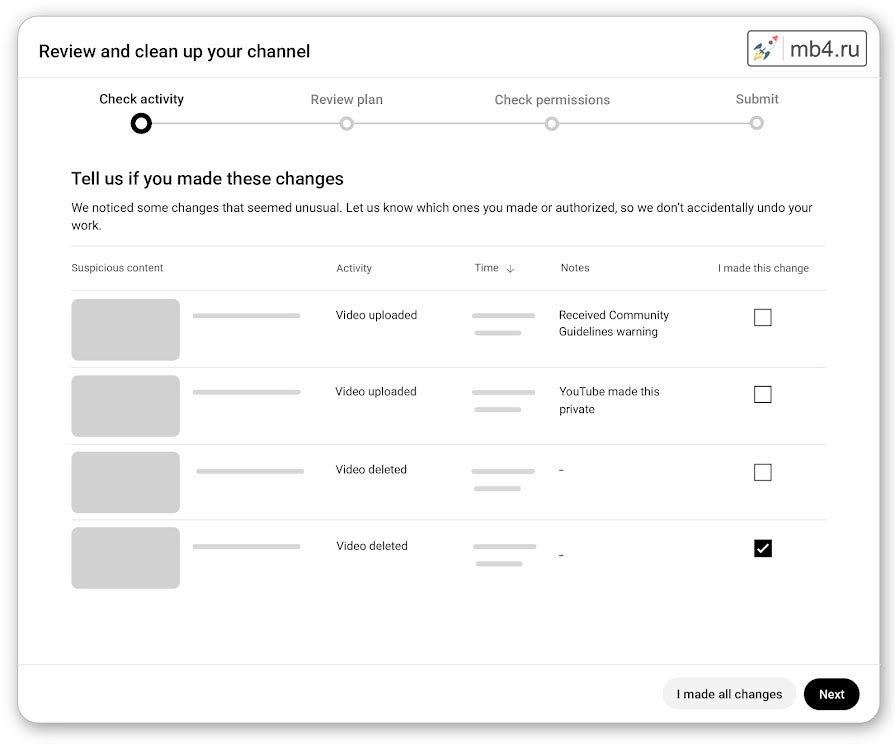Click the 'Check activity' step label
The image size is (895, 747).
[142, 99]
